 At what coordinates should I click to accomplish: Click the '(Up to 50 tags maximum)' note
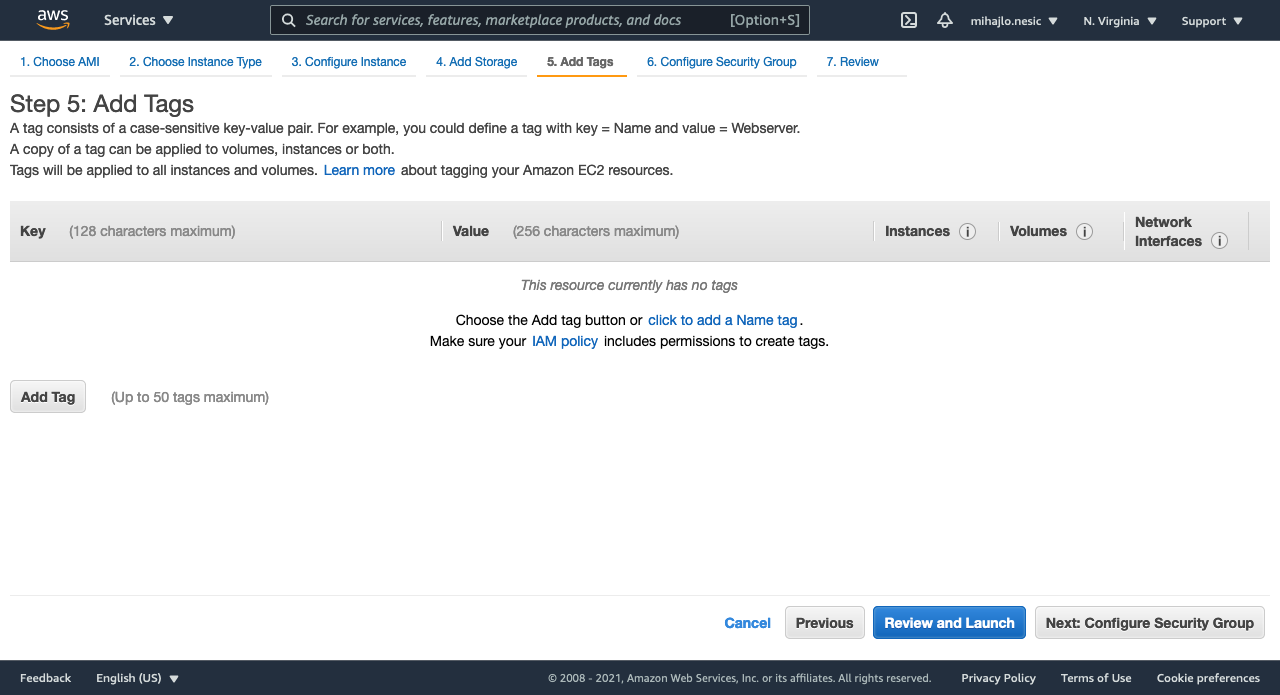click(x=190, y=397)
